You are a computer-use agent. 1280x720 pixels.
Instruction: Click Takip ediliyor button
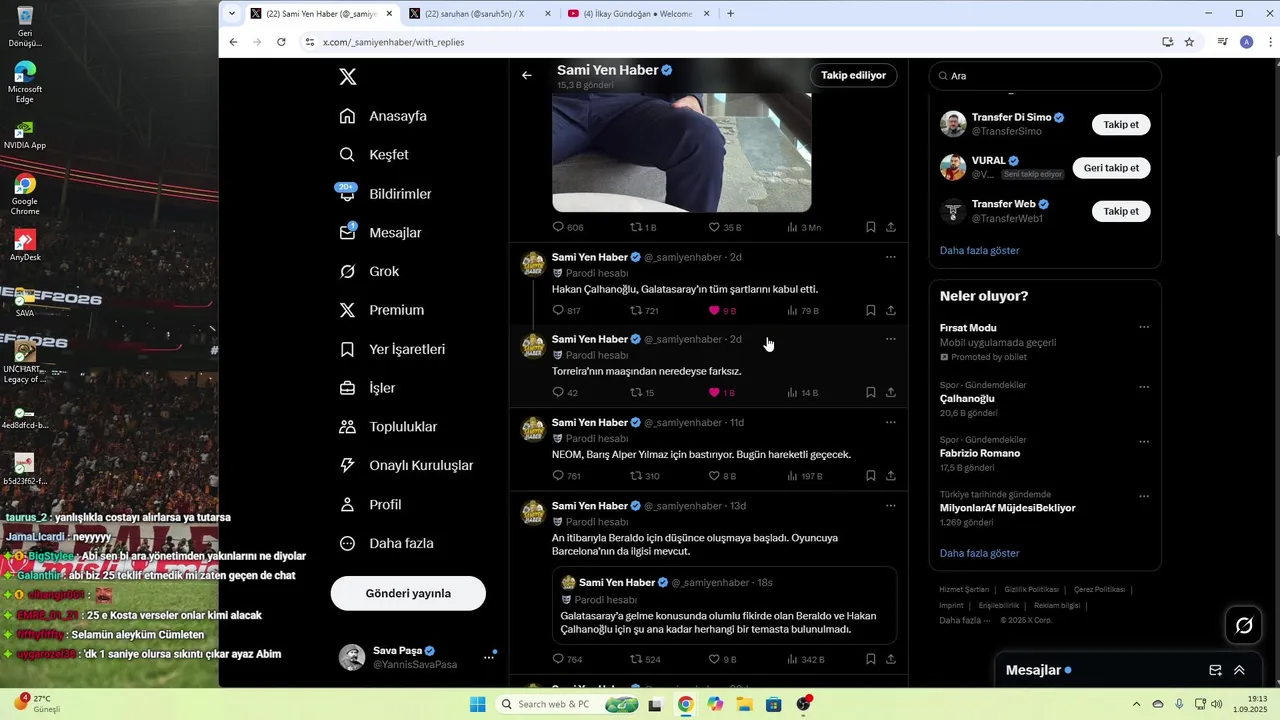[853, 75]
